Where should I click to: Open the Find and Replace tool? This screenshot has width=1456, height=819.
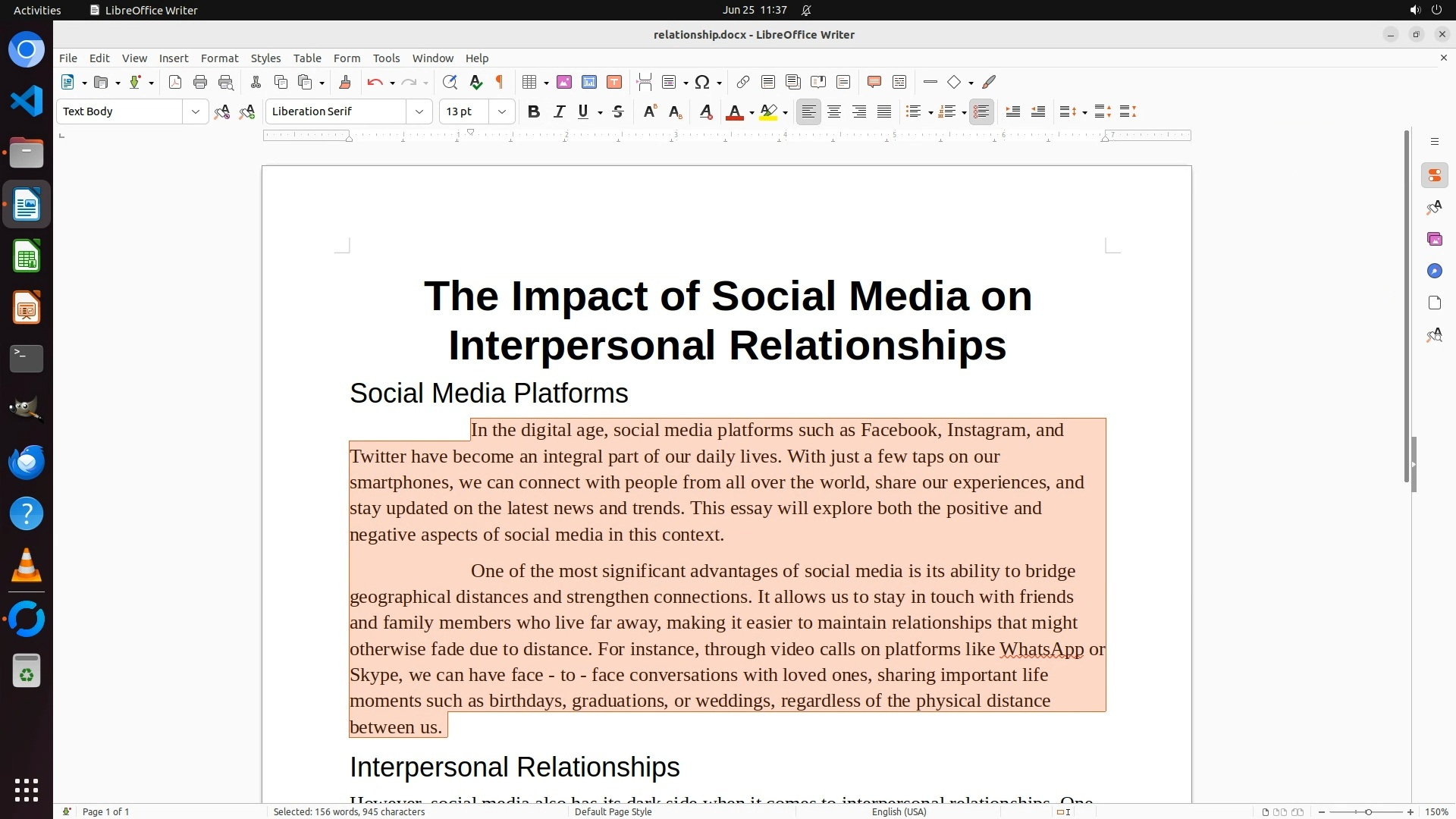(x=450, y=82)
